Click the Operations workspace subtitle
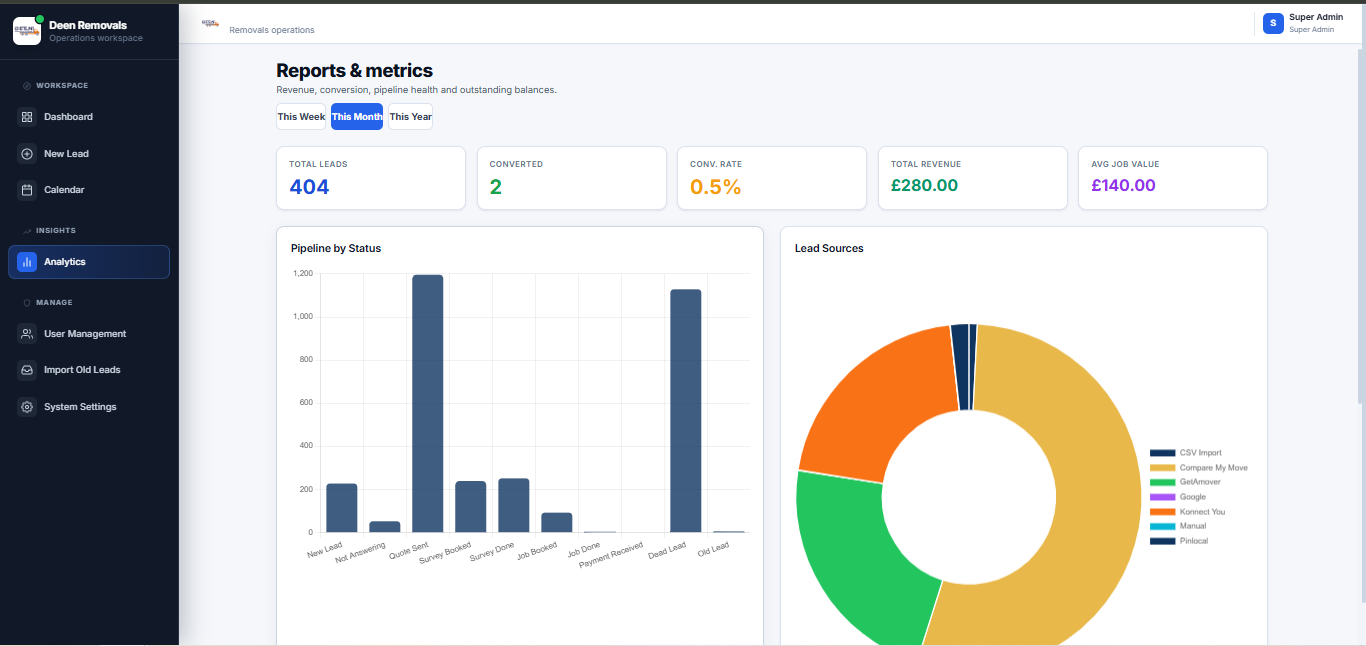Screen dimensions: 1366x646 pos(96,38)
